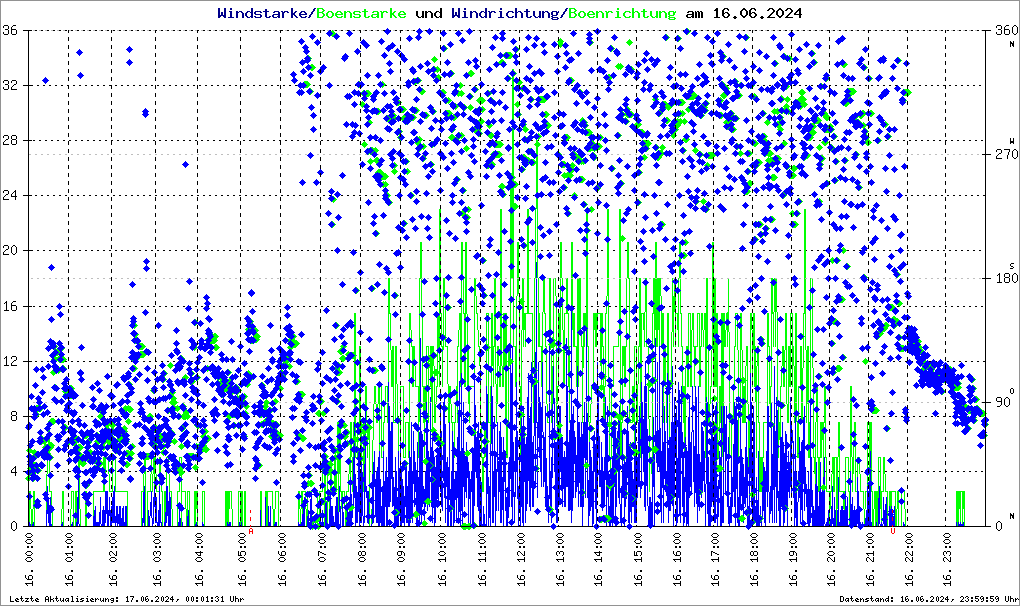Click the '20' value on the left axis
The height and width of the screenshot is (606, 1020).
12,251
